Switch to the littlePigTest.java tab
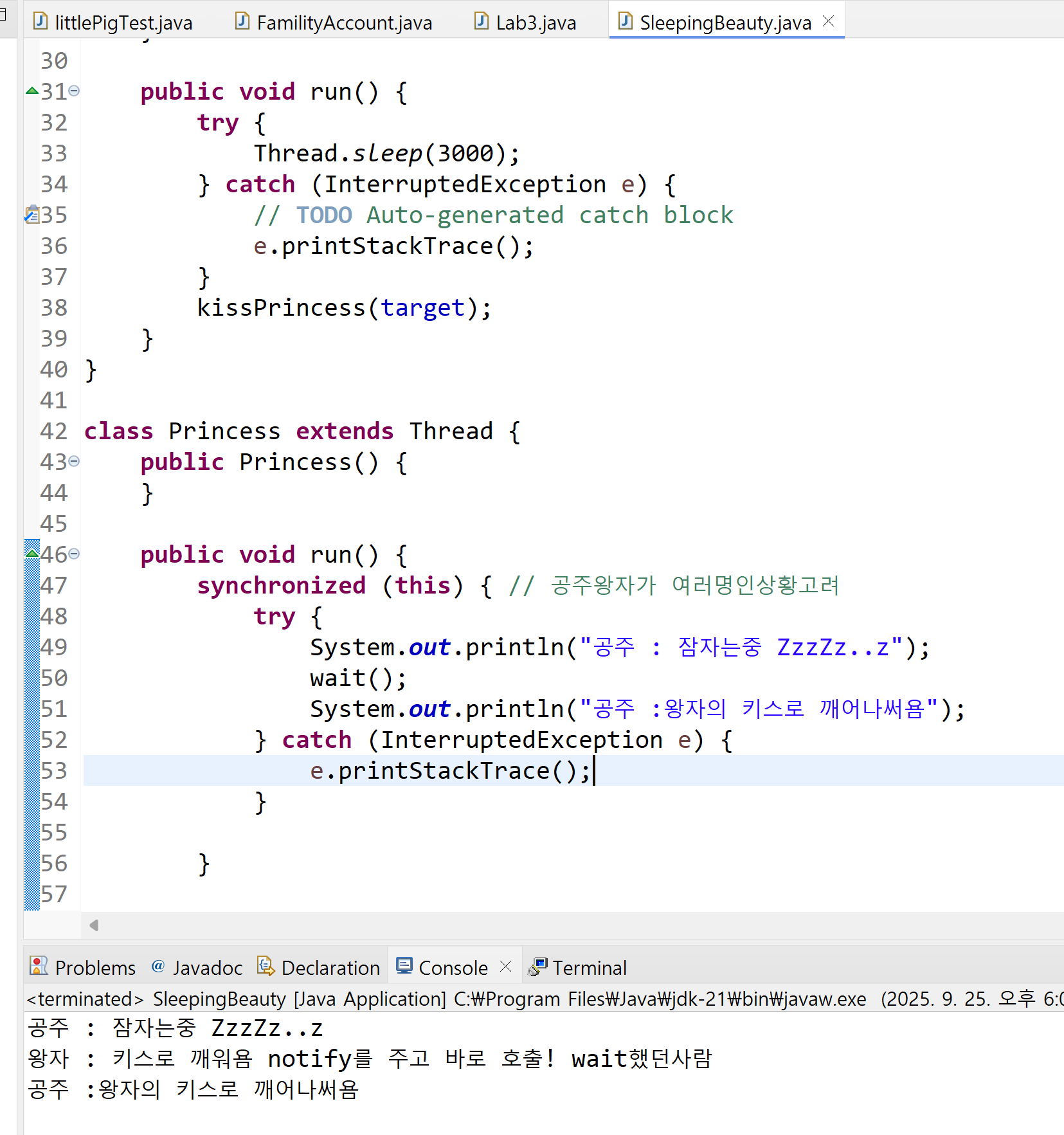Screen dimensions: 1064x1135 coord(113,23)
